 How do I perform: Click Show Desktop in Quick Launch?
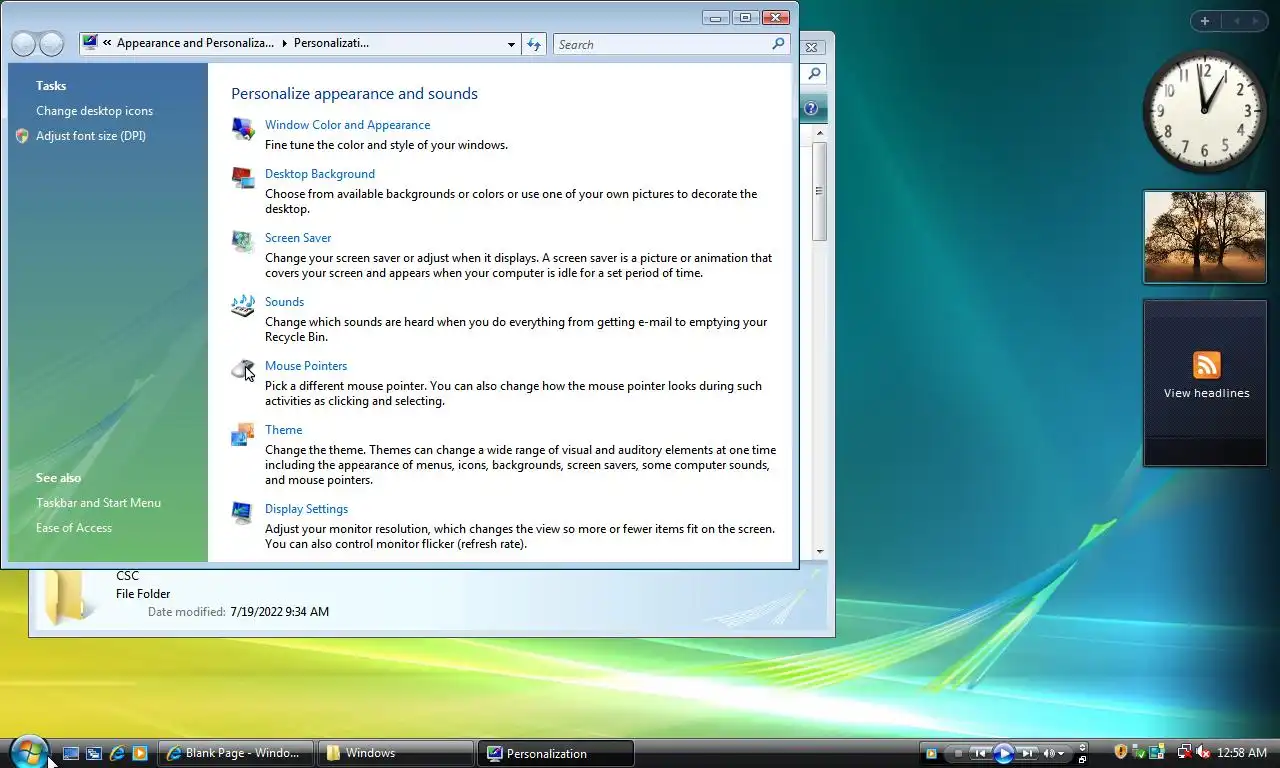point(71,753)
